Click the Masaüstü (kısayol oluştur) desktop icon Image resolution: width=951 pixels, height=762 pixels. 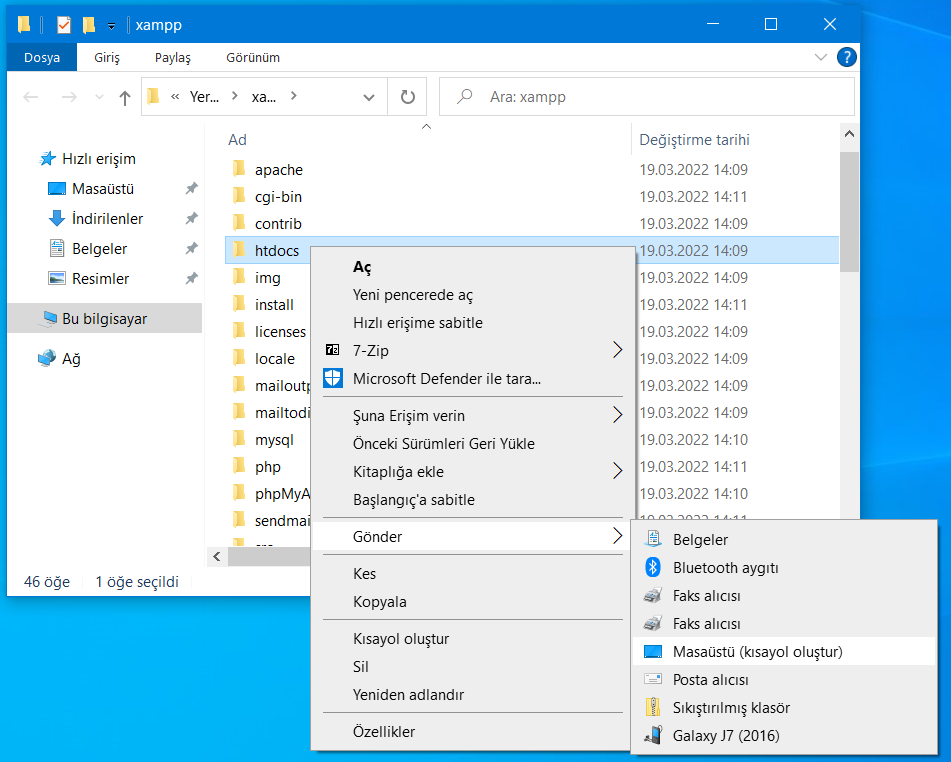(653, 651)
